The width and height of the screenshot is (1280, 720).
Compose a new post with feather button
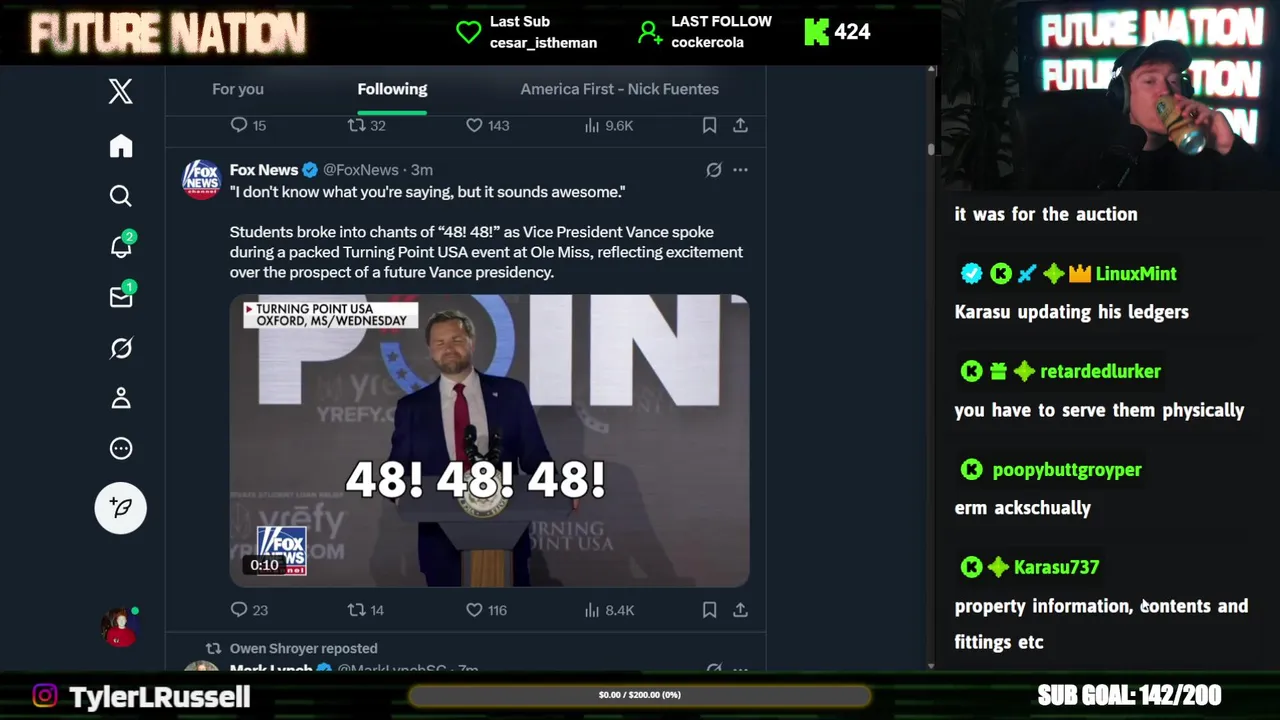coord(121,508)
